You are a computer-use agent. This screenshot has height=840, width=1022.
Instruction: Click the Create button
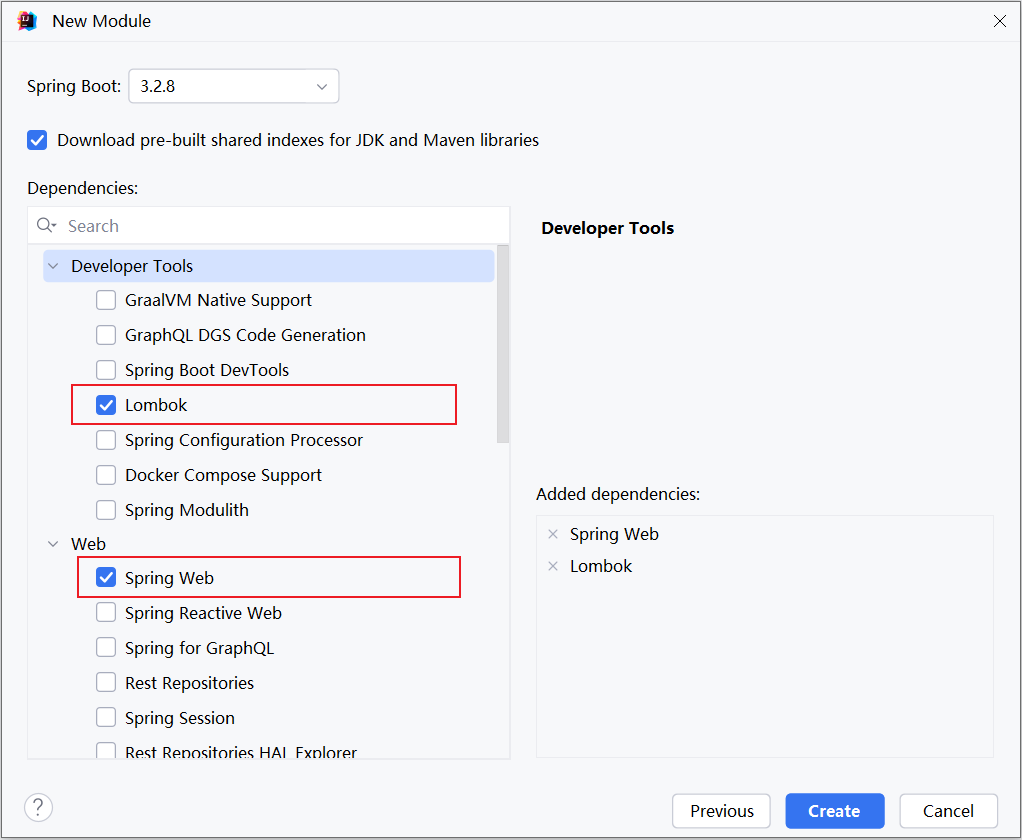coord(834,811)
